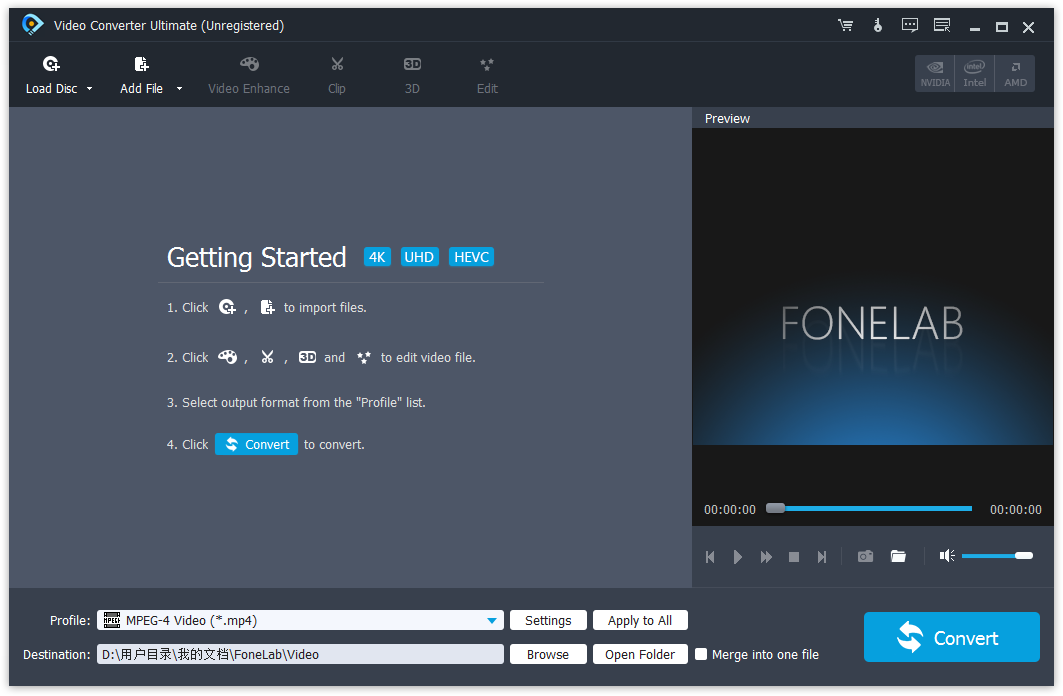The width and height of the screenshot is (1063, 696).
Task: Play the preview video
Action: [x=738, y=556]
